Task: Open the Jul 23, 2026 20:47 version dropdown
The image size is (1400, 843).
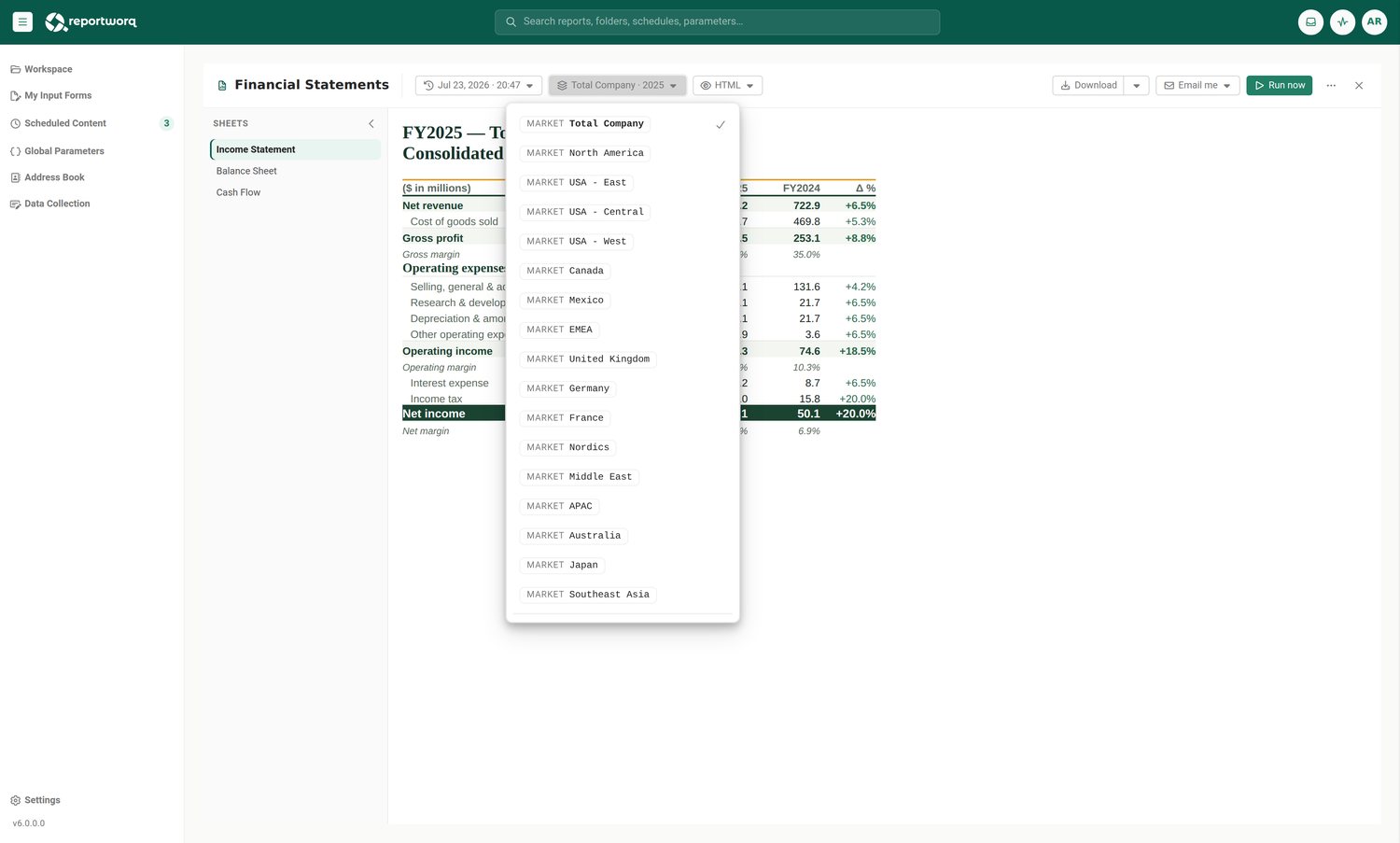Action: [478, 85]
